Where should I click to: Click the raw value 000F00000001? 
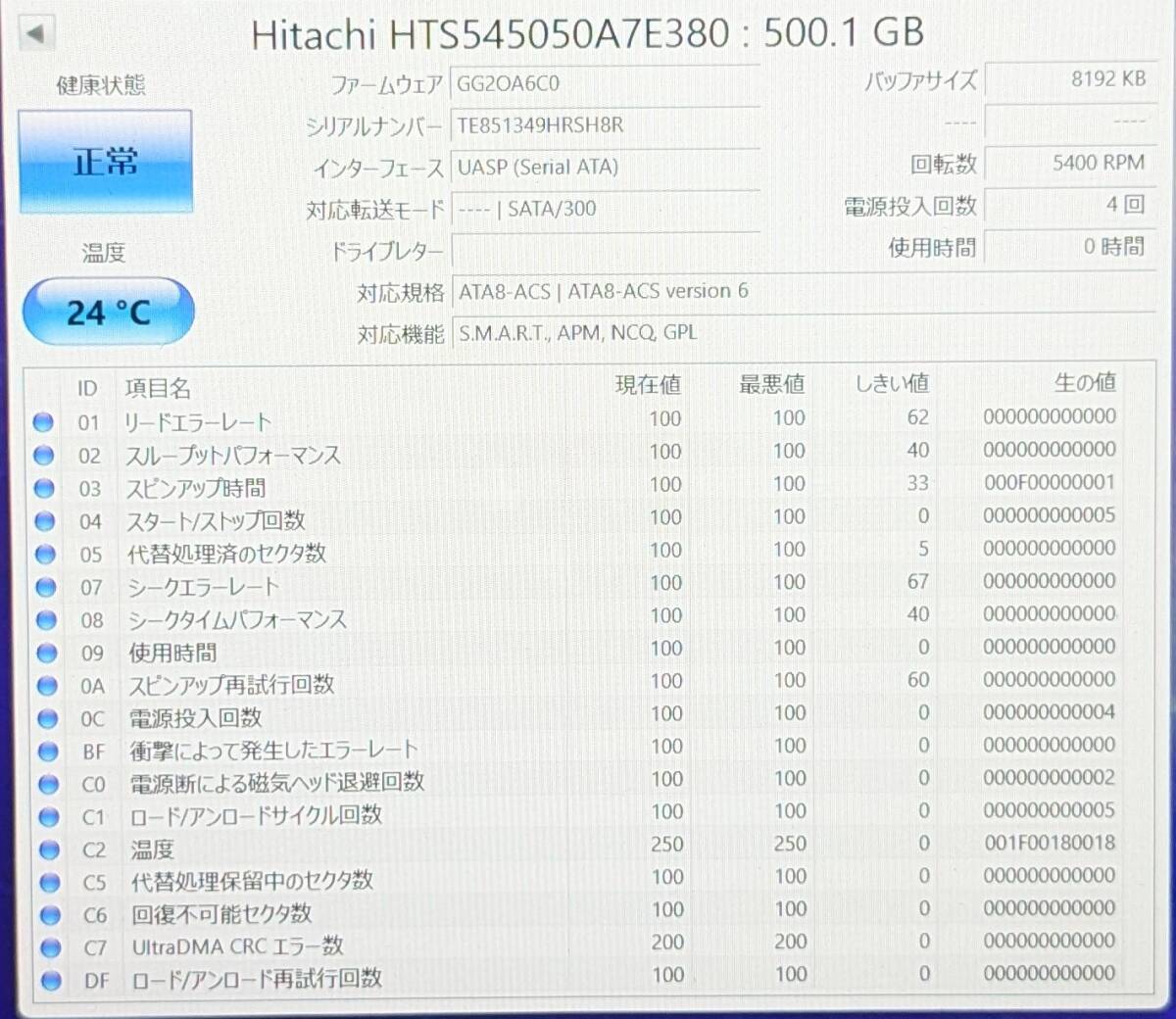tap(1050, 482)
